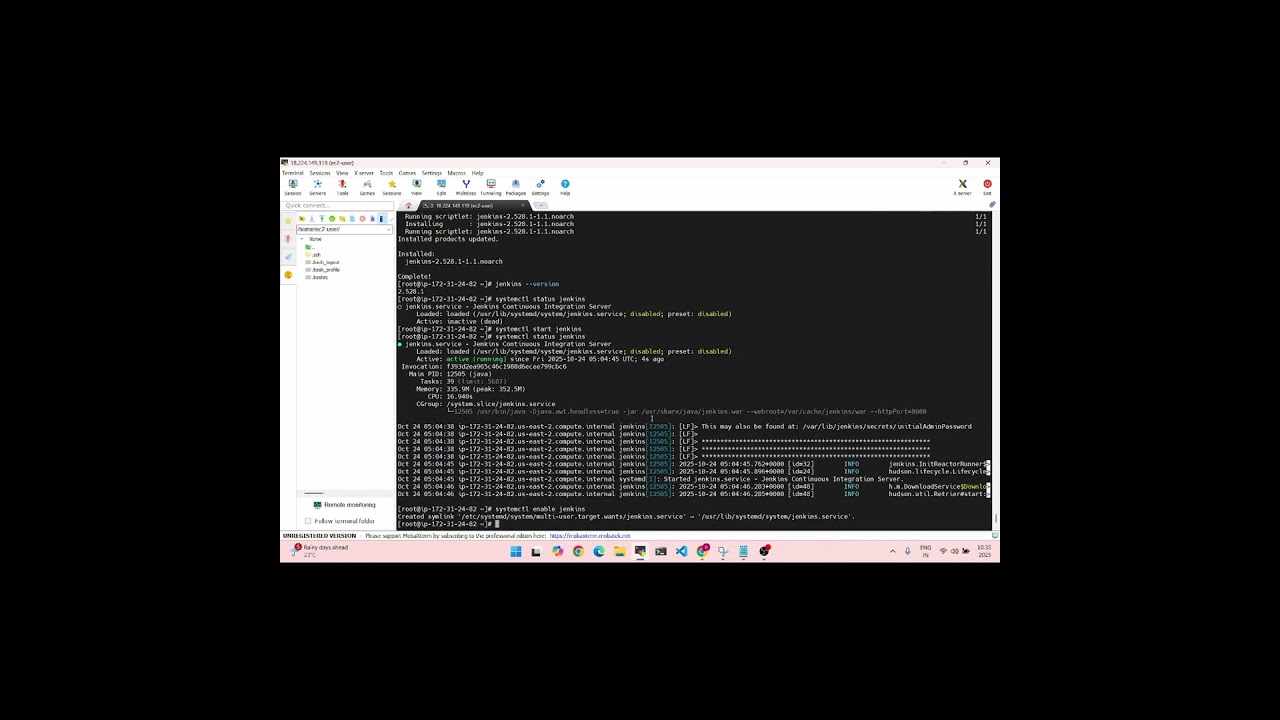Click the Sessions star toolbar icon

tap(392, 187)
